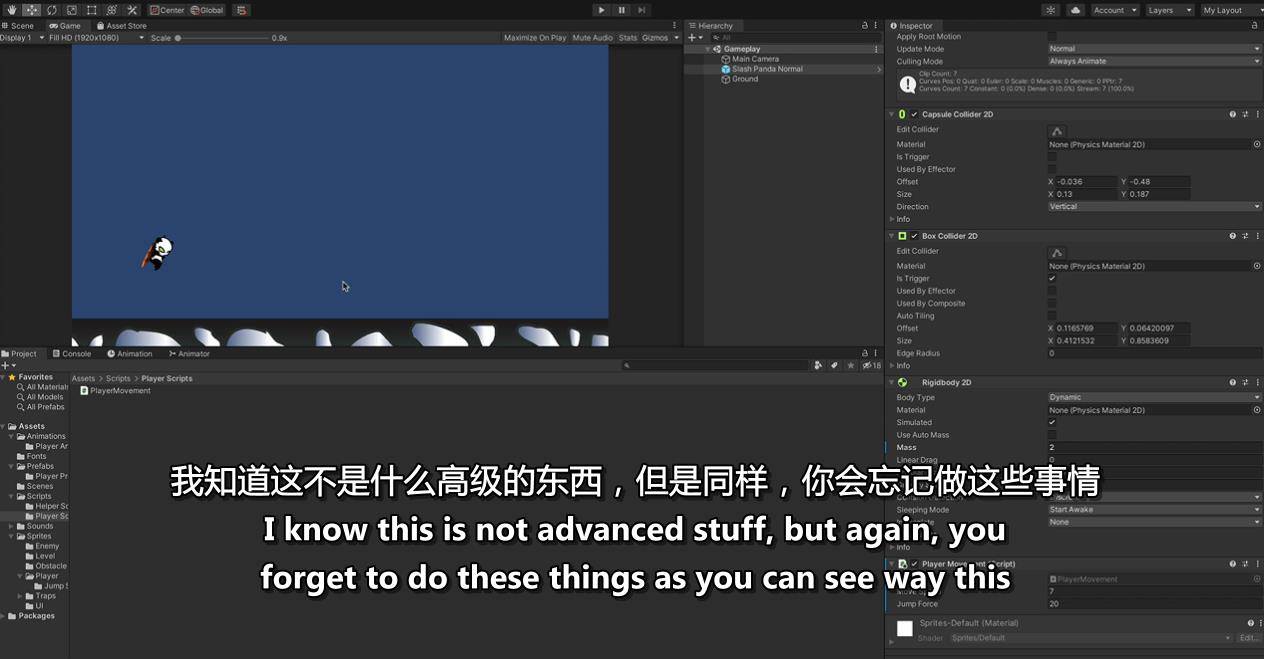Click Edit Collider icon for Capsule Collider 2D
The height and width of the screenshot is (659, 1264).
tap(1057, 130)
